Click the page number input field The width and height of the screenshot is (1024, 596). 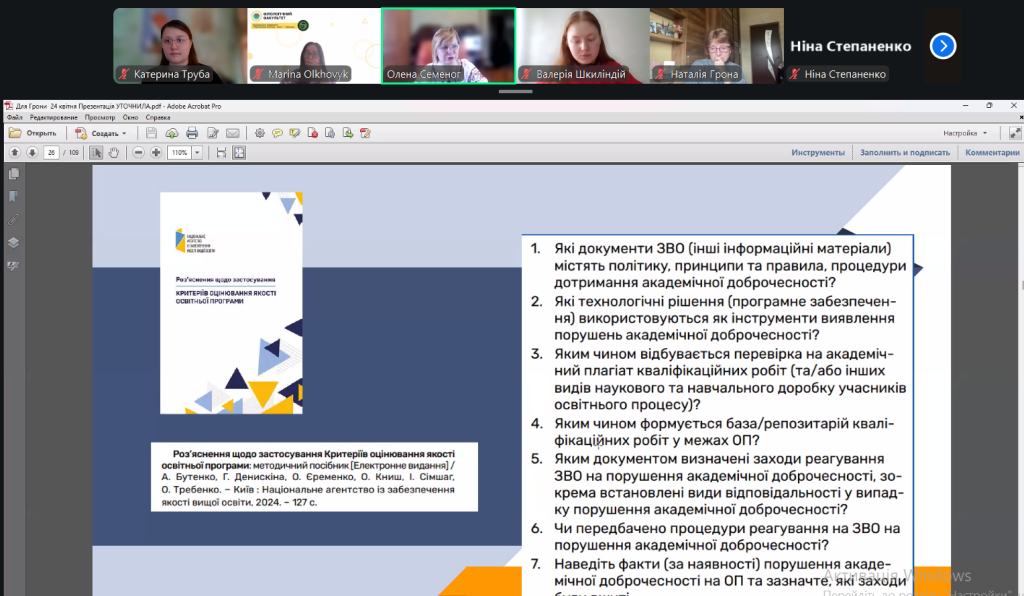tap(50, 153)
